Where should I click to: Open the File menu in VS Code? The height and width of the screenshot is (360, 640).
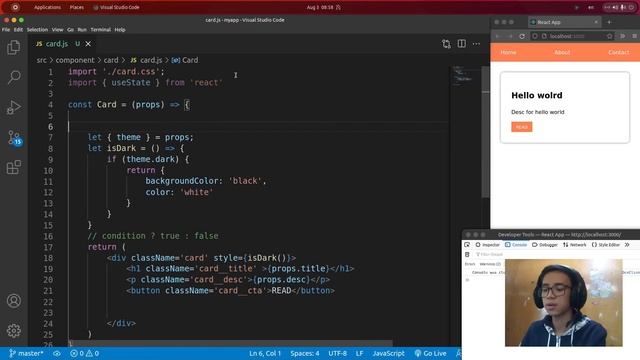pos(6,30)
